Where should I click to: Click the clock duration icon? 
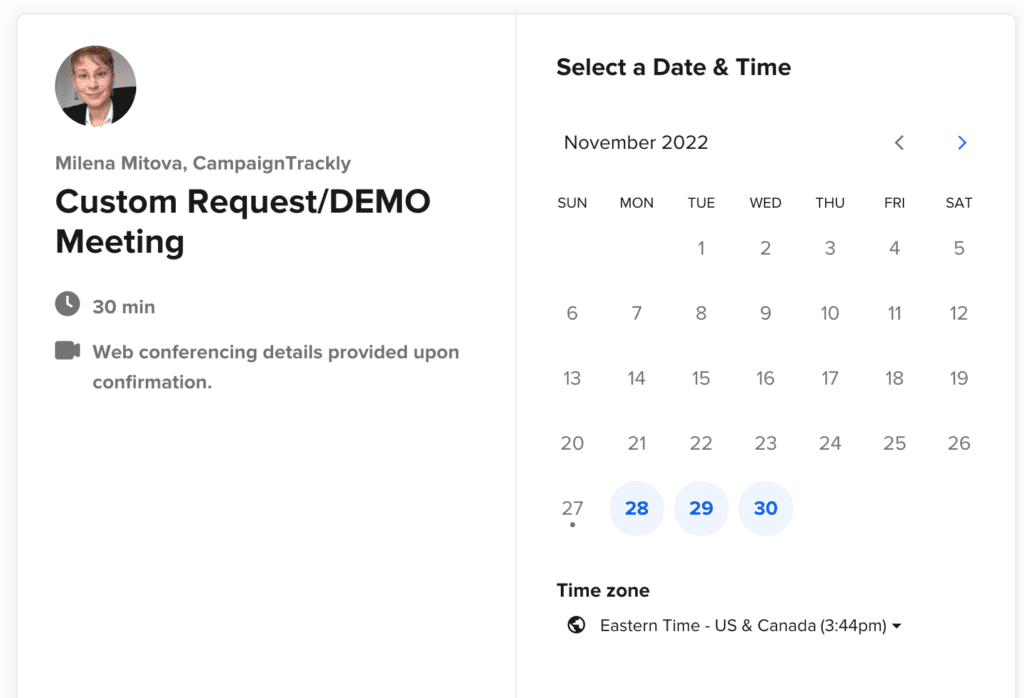(67, 304)
